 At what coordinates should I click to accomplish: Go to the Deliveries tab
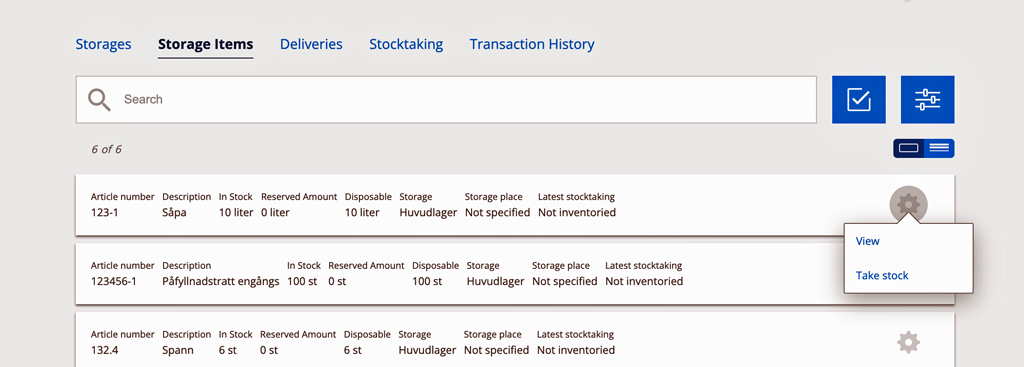312,44
